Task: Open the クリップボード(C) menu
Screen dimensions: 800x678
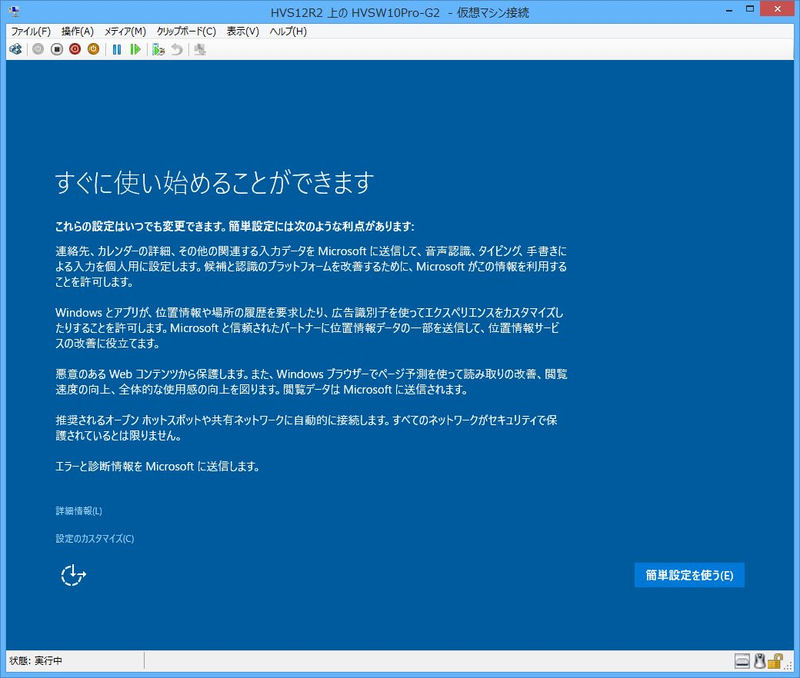Action: 186,32
